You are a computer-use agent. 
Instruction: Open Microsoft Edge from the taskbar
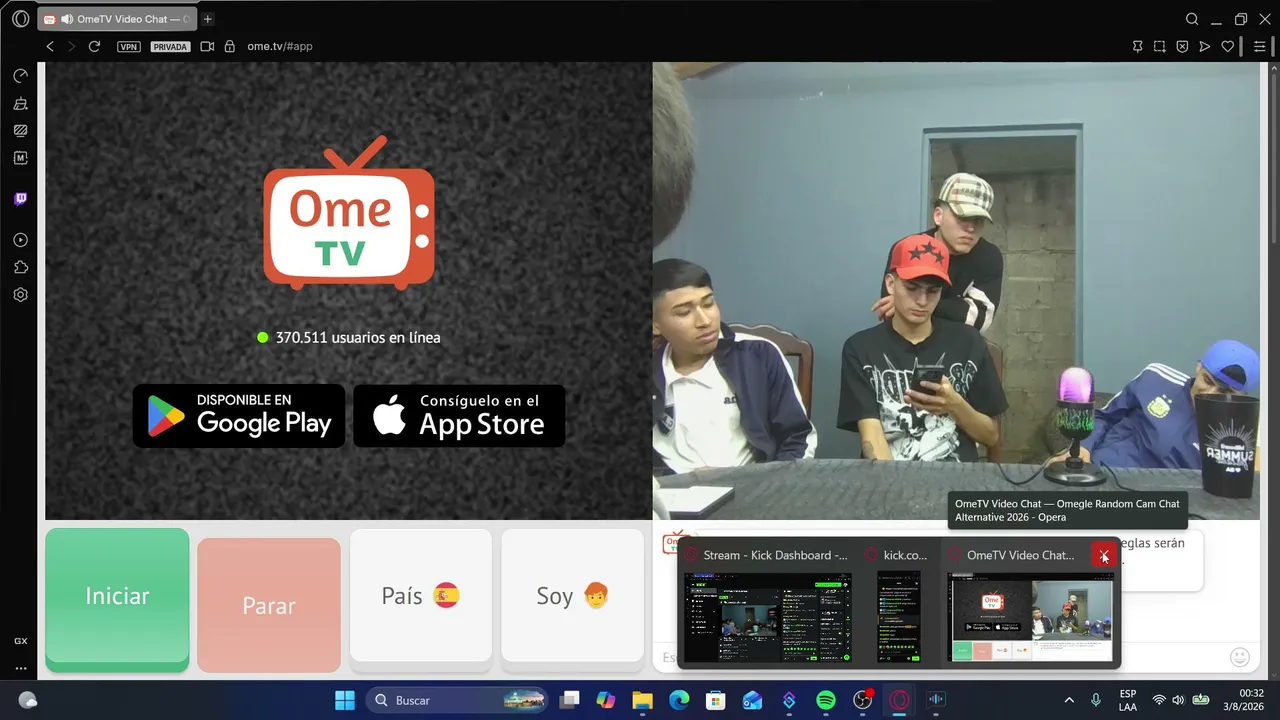click(x=679, y=700)
